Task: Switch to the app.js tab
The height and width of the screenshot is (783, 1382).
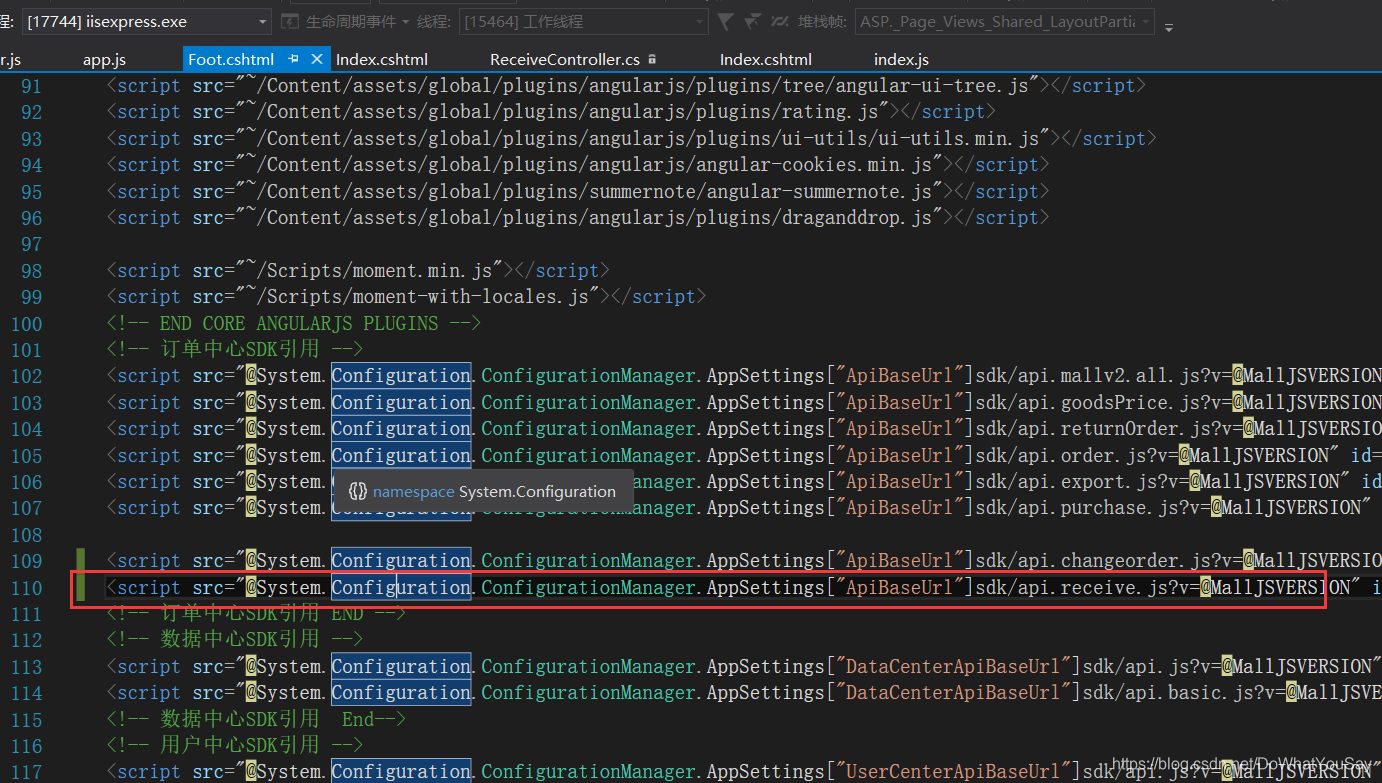Action: click(104, 60)
